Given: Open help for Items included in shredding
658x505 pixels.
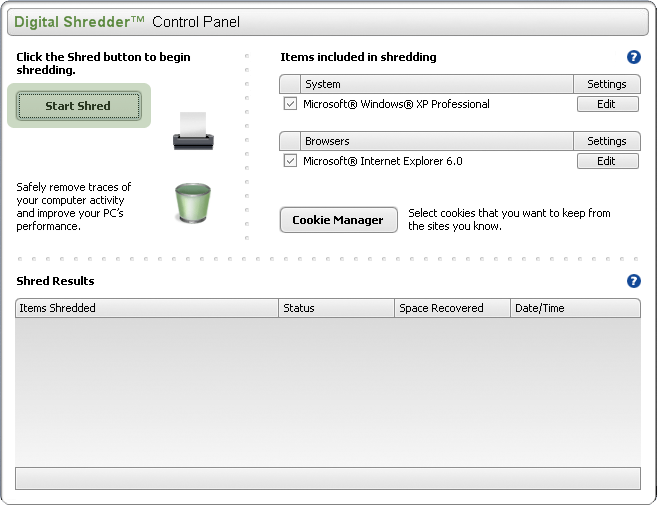Looking at the screenshot, I should [x=633, y=58].
